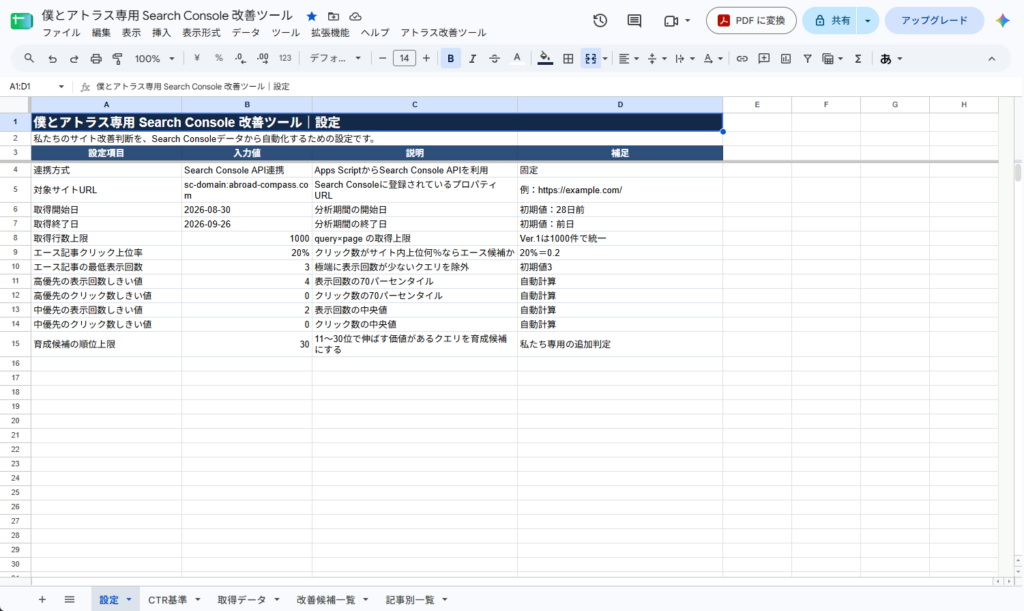Open the functions sigma menu
The height and width of the screenshot is (611, 1024).
click(x=858, y=59)
